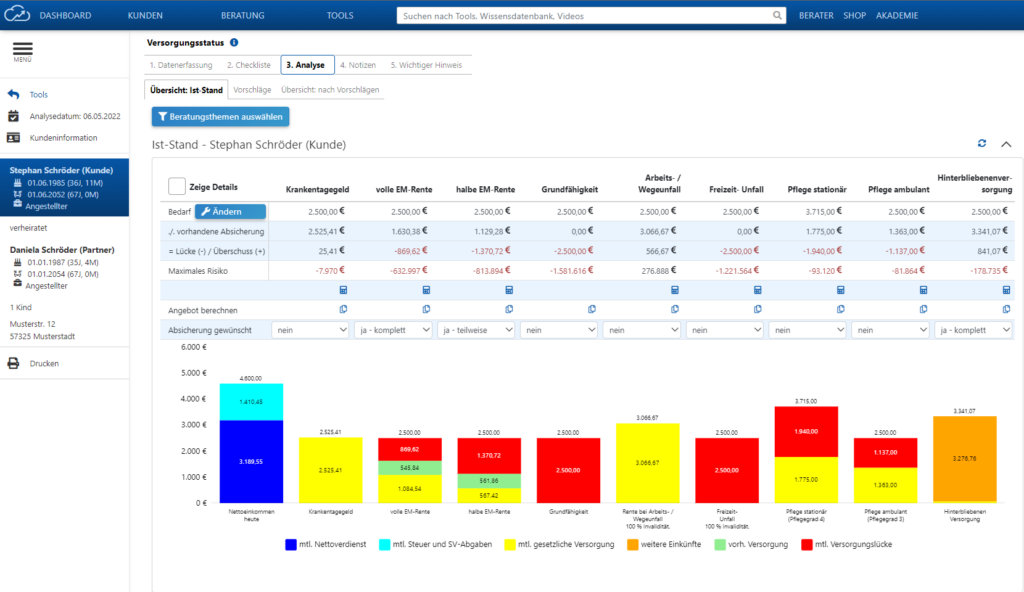
Task: Collapse the Ist-Stand panel with the chevron
Action: tap(1007, 143)
